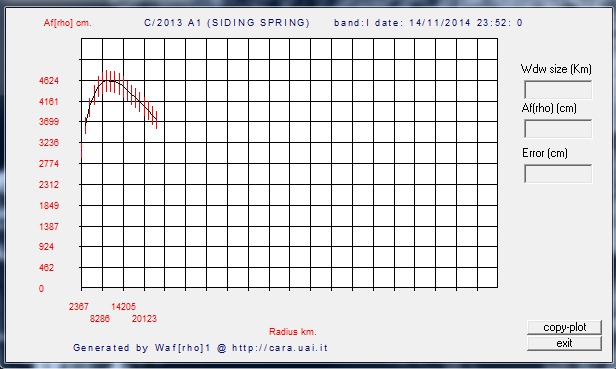Click the exit button
The height and width of the screenshot is (369, 616).
tap(564, 343)
